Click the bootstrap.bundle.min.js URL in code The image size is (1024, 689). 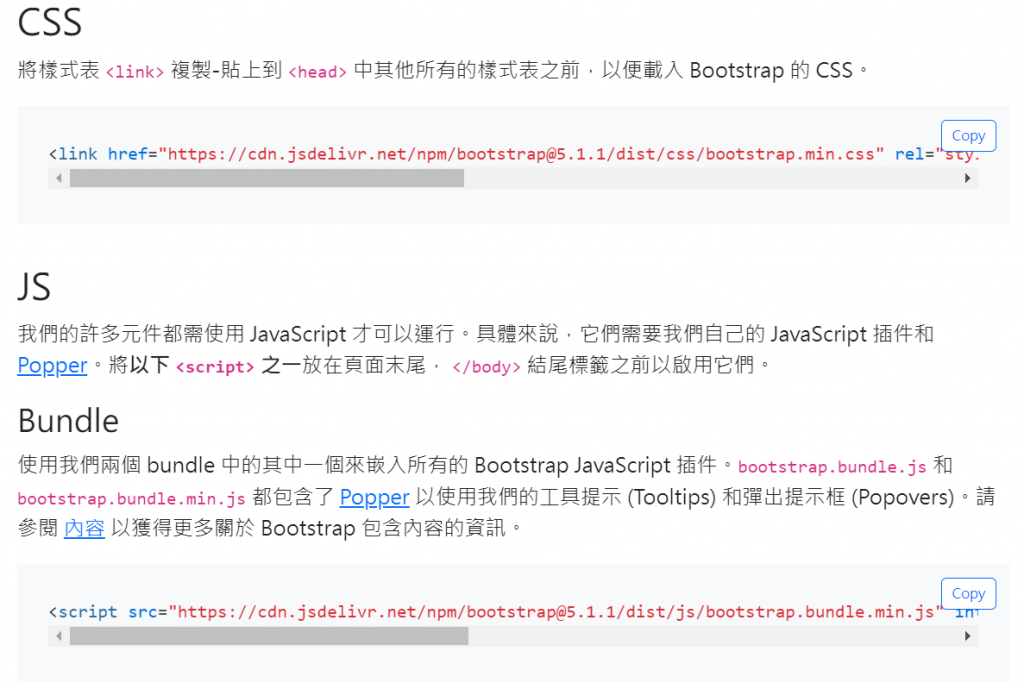pos(556,612)
